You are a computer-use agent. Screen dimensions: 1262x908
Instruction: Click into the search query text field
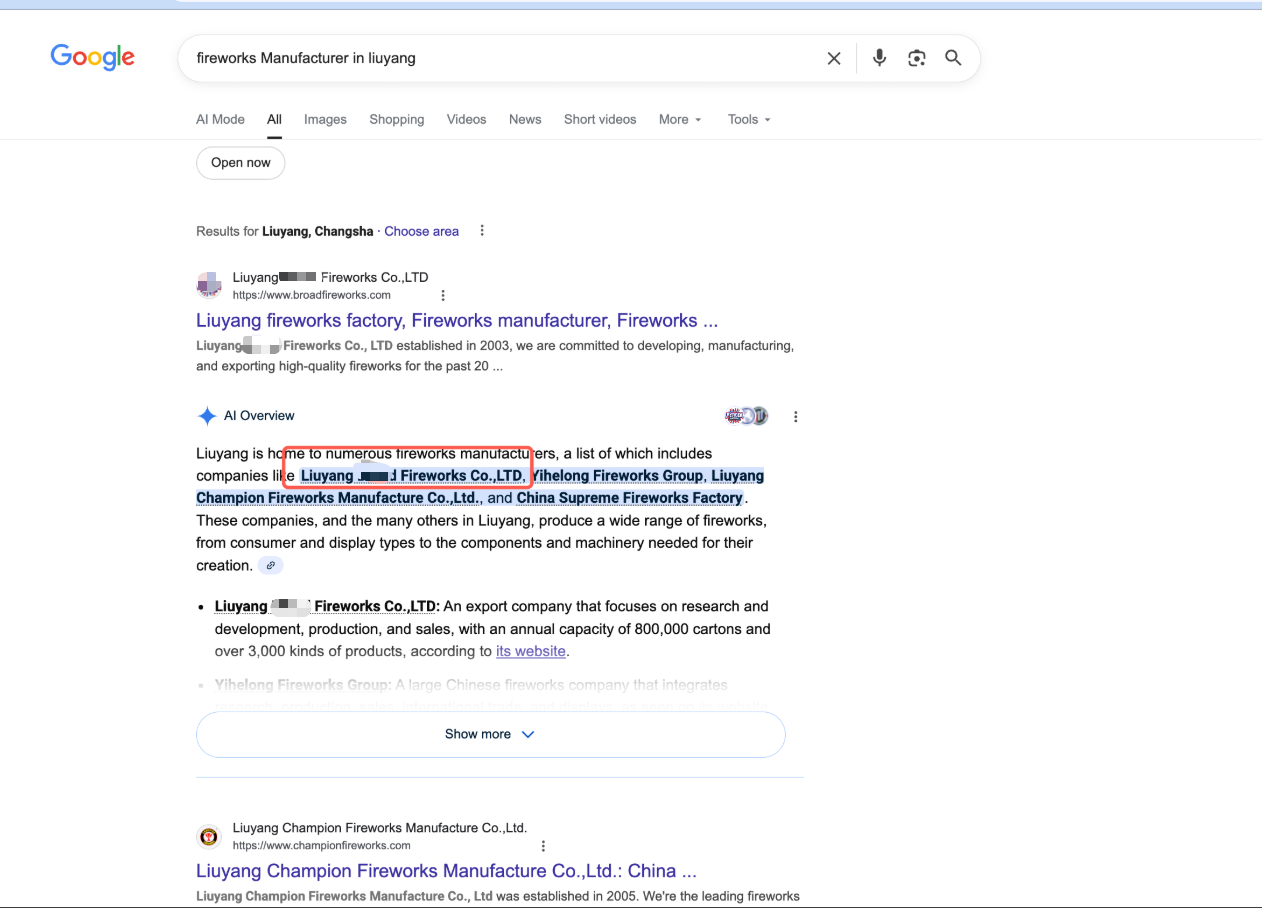(x=500, y=58)
